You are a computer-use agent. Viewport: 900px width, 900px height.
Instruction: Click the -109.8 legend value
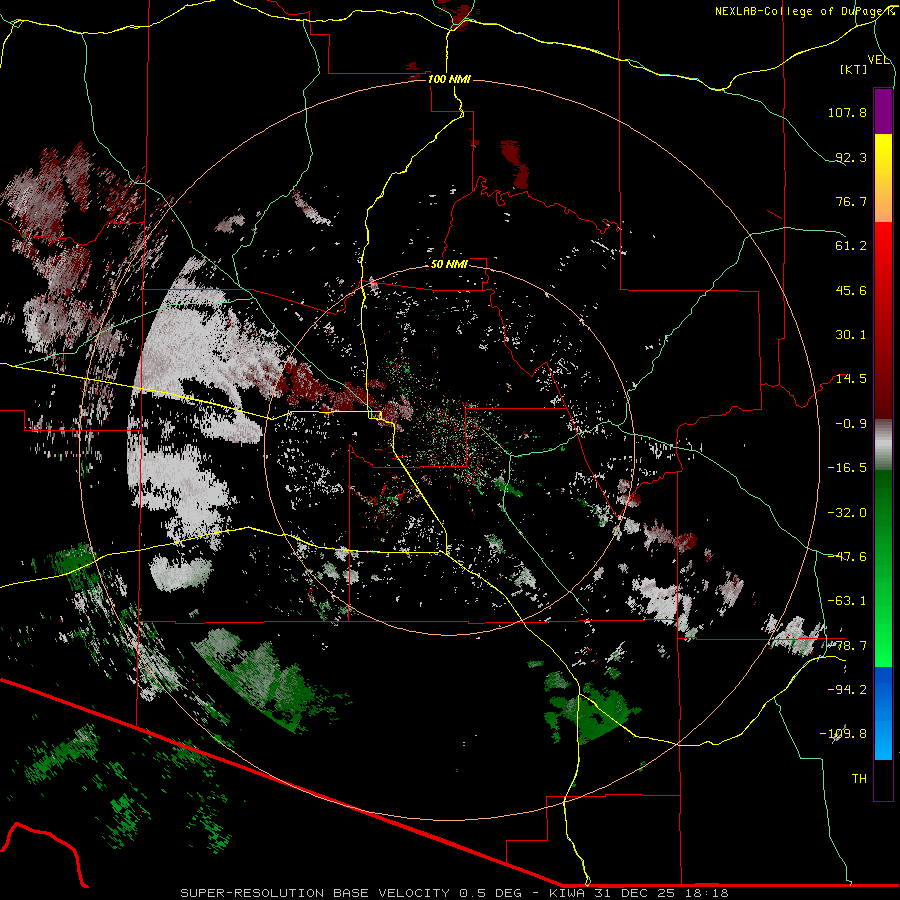pos(843,734)
